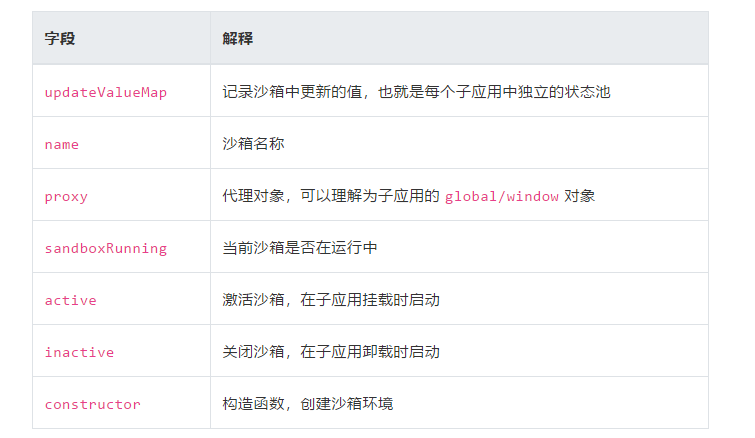
Task: Click the 创建沙箱环境 phrase
Action: coord(347,404)
